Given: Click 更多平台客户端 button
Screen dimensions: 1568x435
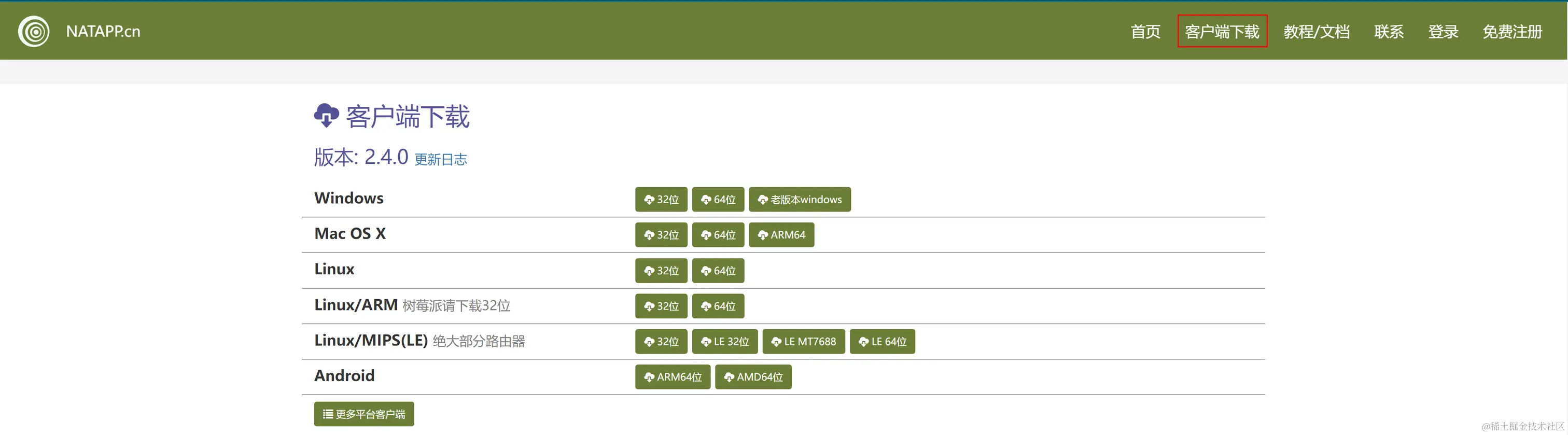Looking at the screenshot, I should tap(364, 414).
